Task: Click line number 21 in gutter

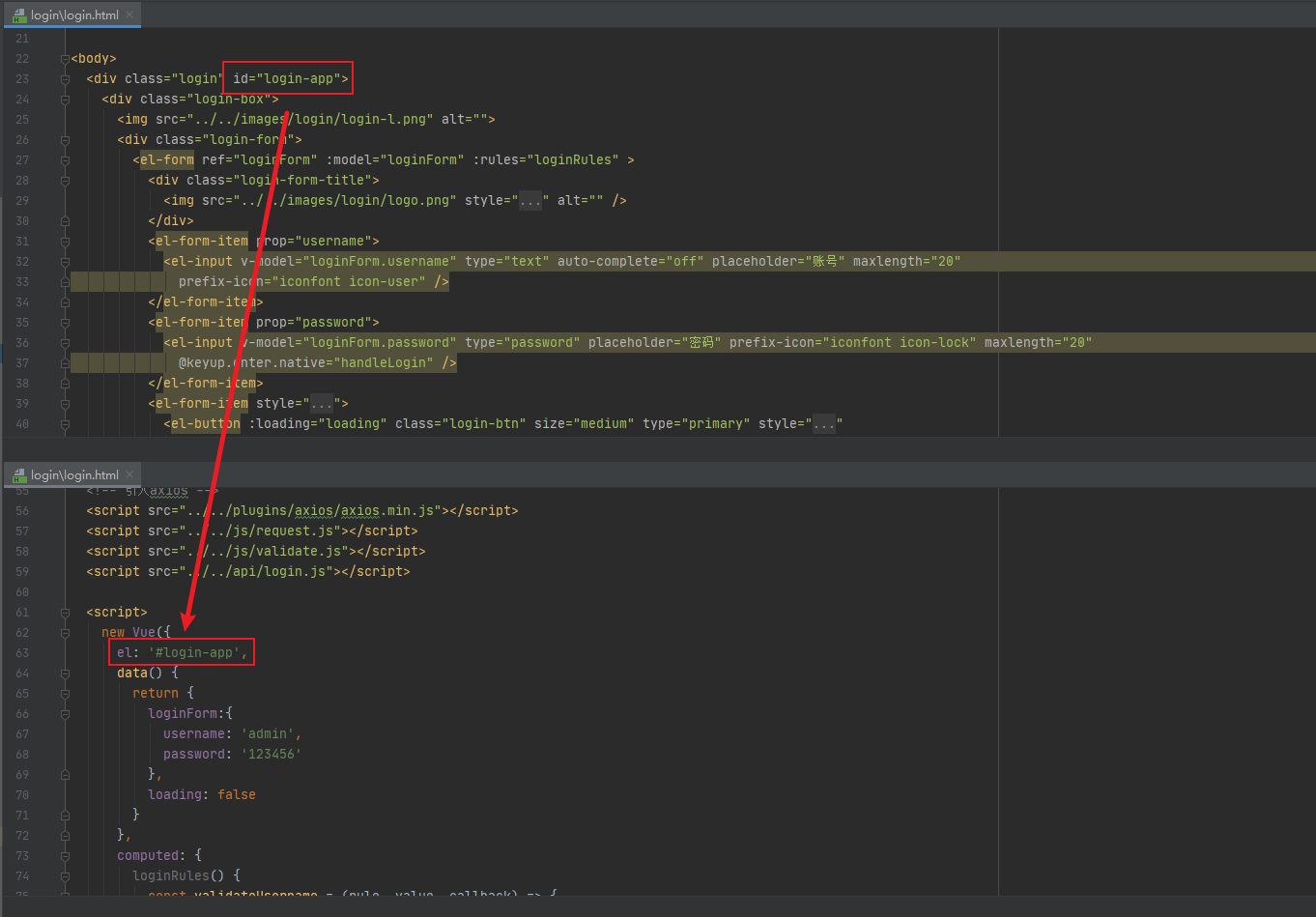Action: (22, 39)
